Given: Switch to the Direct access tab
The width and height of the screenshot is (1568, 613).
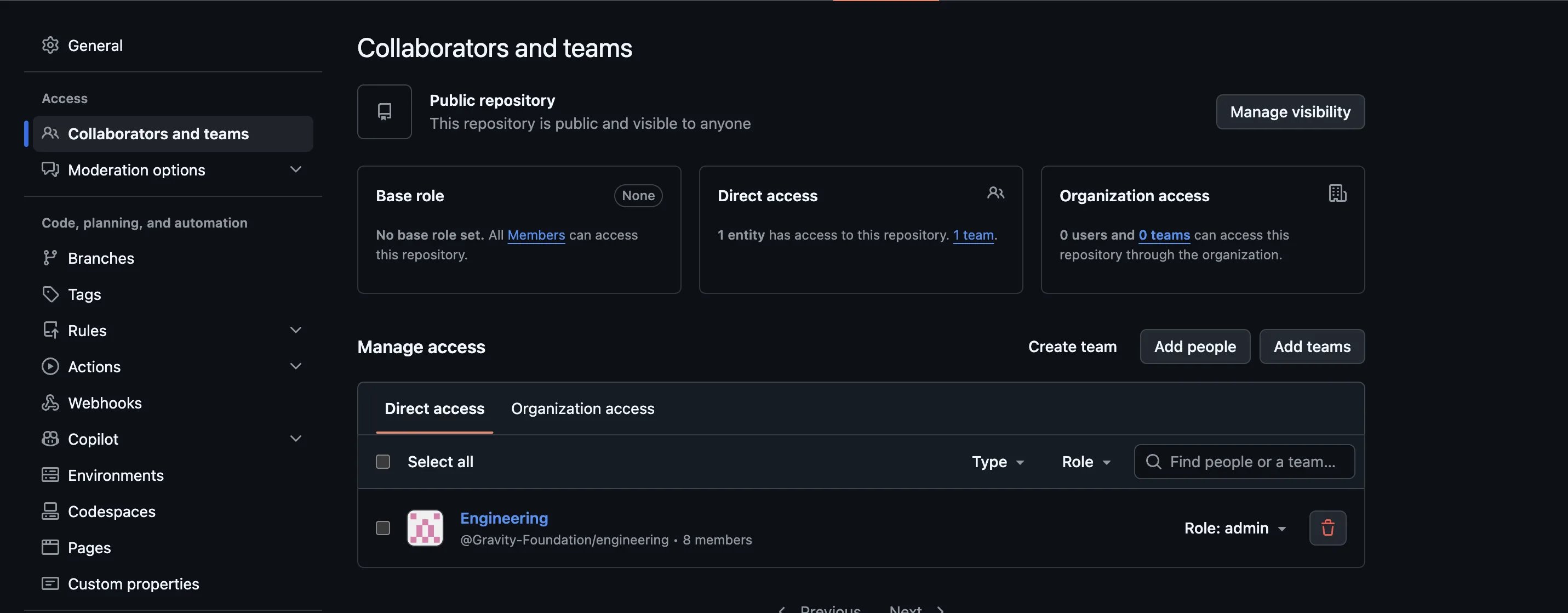Looking at the screenshot, I should [x=434, y=408].
